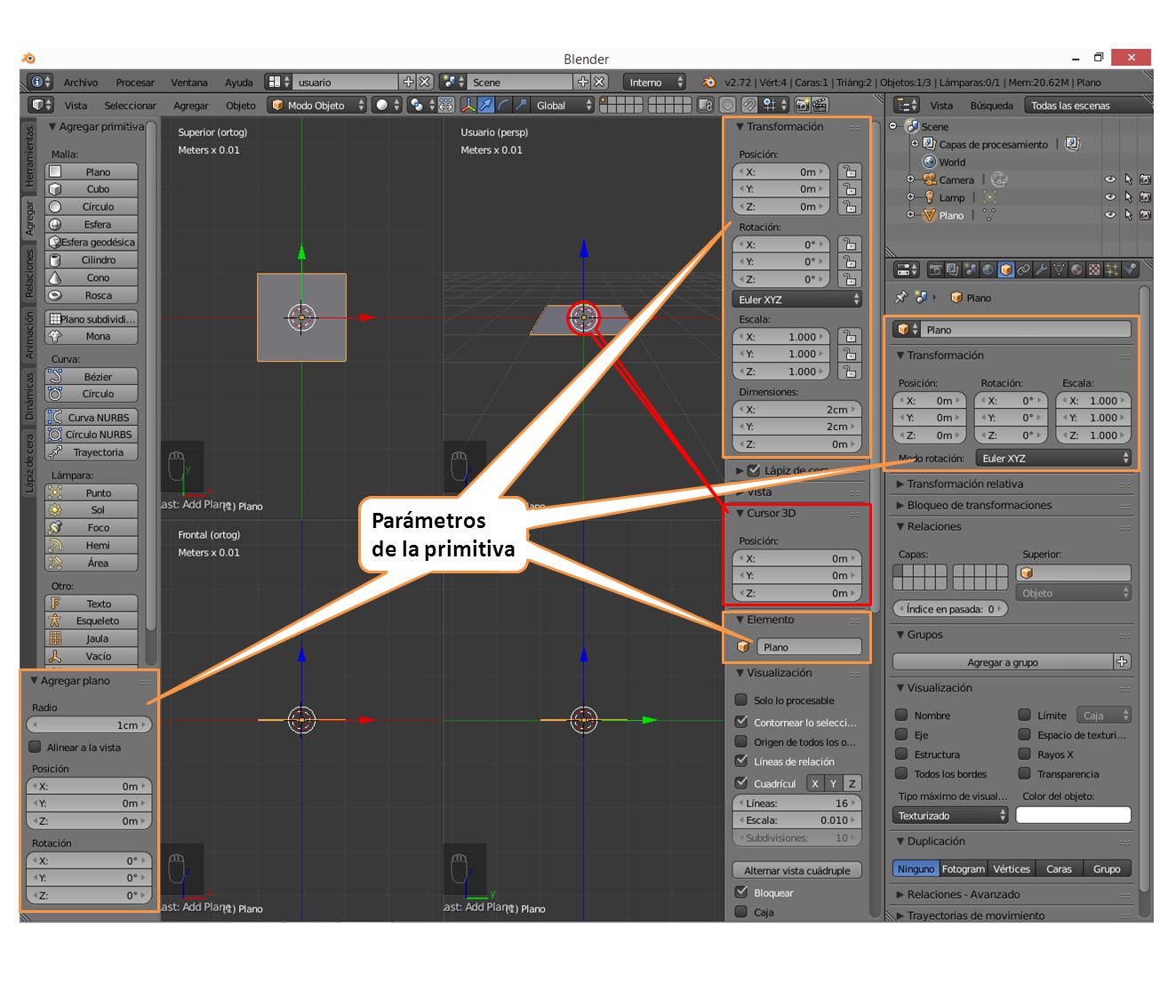Toggle the snap magnet icon
This screenshot has width=1176, height=1008.
pos(749,105)
